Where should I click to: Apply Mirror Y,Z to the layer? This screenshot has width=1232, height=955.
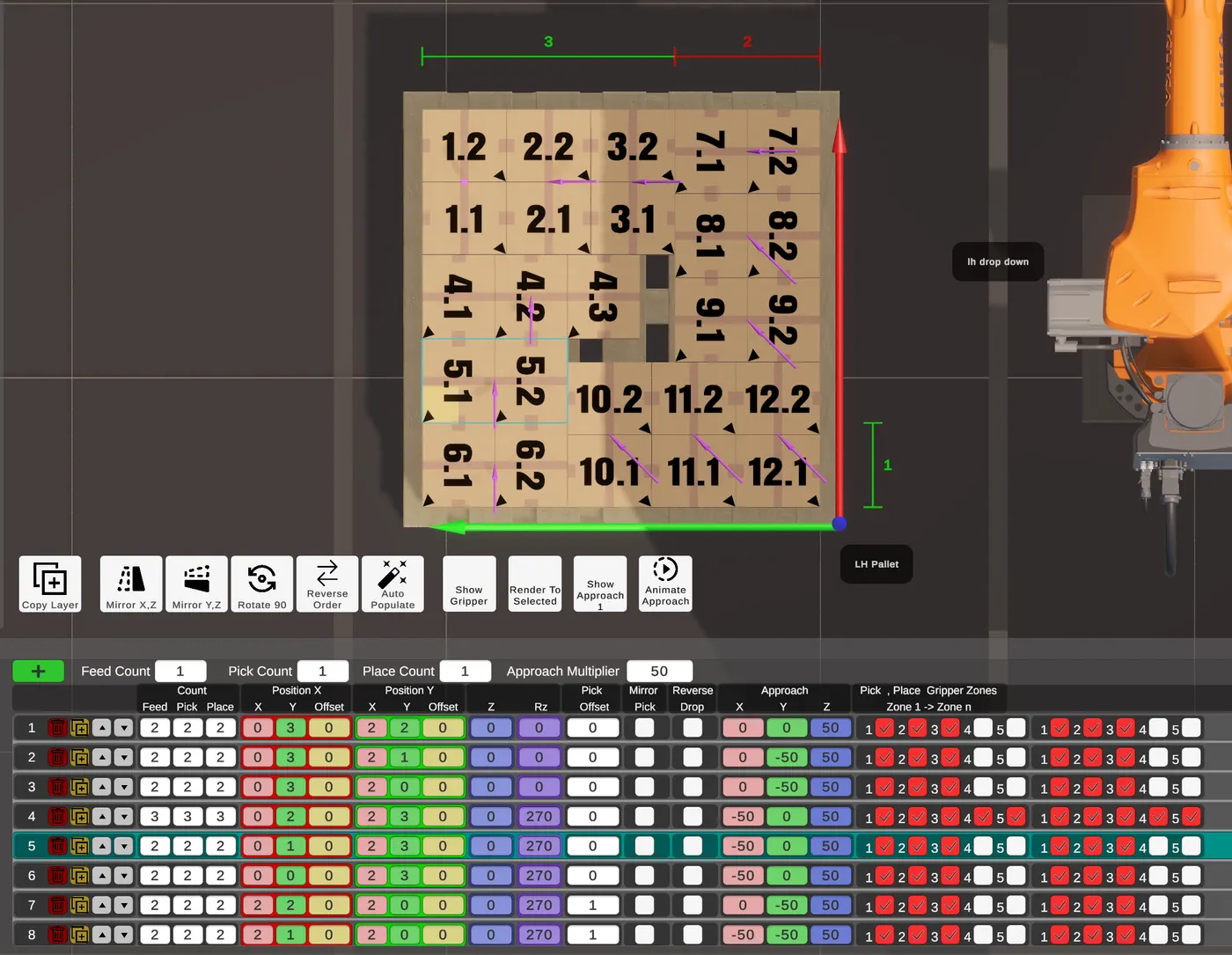coord(196,584)
